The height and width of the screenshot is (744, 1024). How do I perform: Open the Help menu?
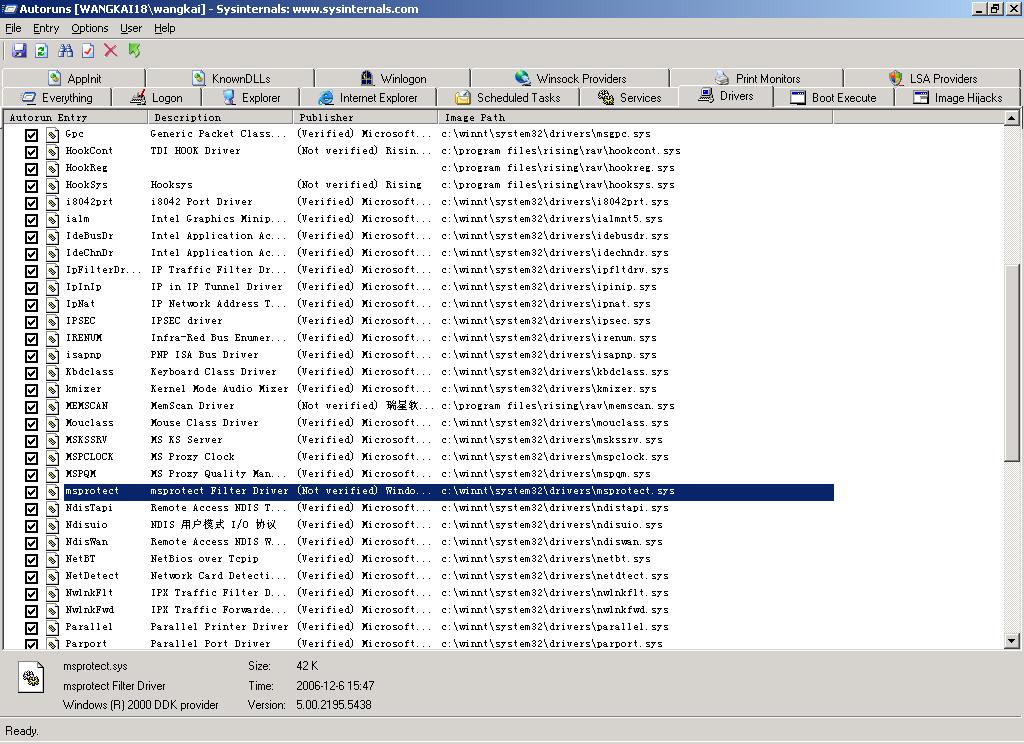(x=165, y=28)
